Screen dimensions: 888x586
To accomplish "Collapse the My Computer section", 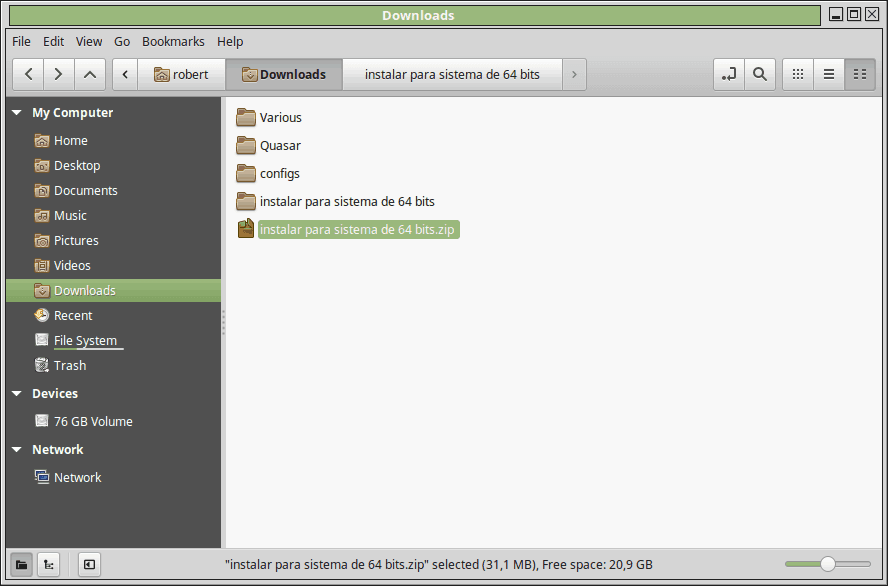I will pos(17,113).
